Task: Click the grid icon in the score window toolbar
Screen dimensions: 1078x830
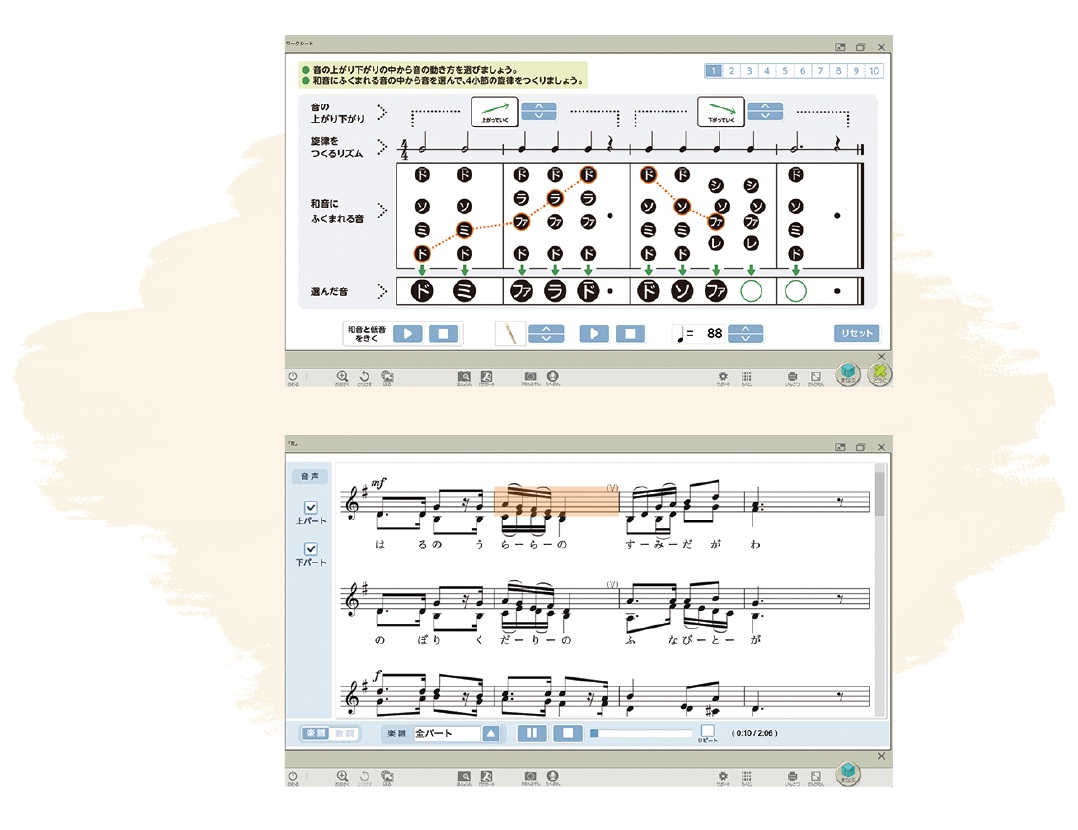Action: coord(747,775)
